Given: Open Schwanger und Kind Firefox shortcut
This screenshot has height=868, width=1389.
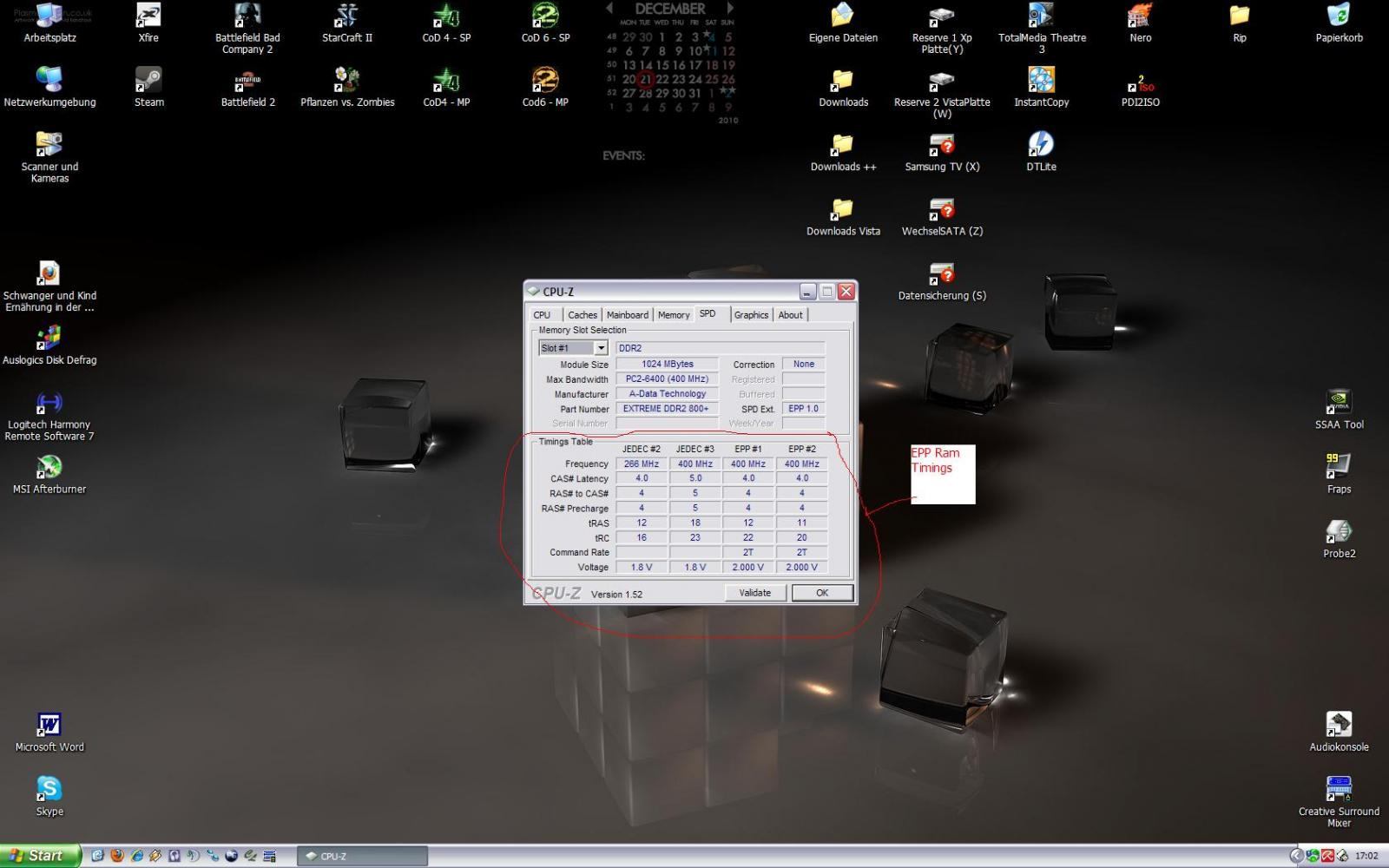Looking at the screenshot, I should 49,286.
